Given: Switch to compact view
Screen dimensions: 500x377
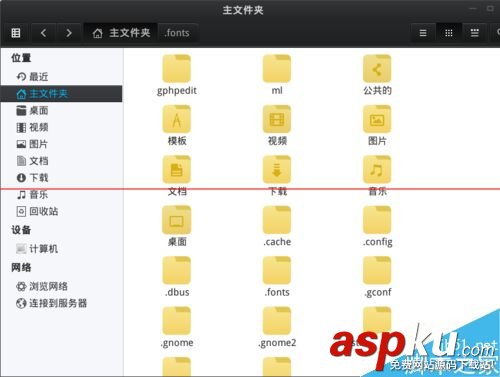Looking at the screenshot, I should 474,33.
